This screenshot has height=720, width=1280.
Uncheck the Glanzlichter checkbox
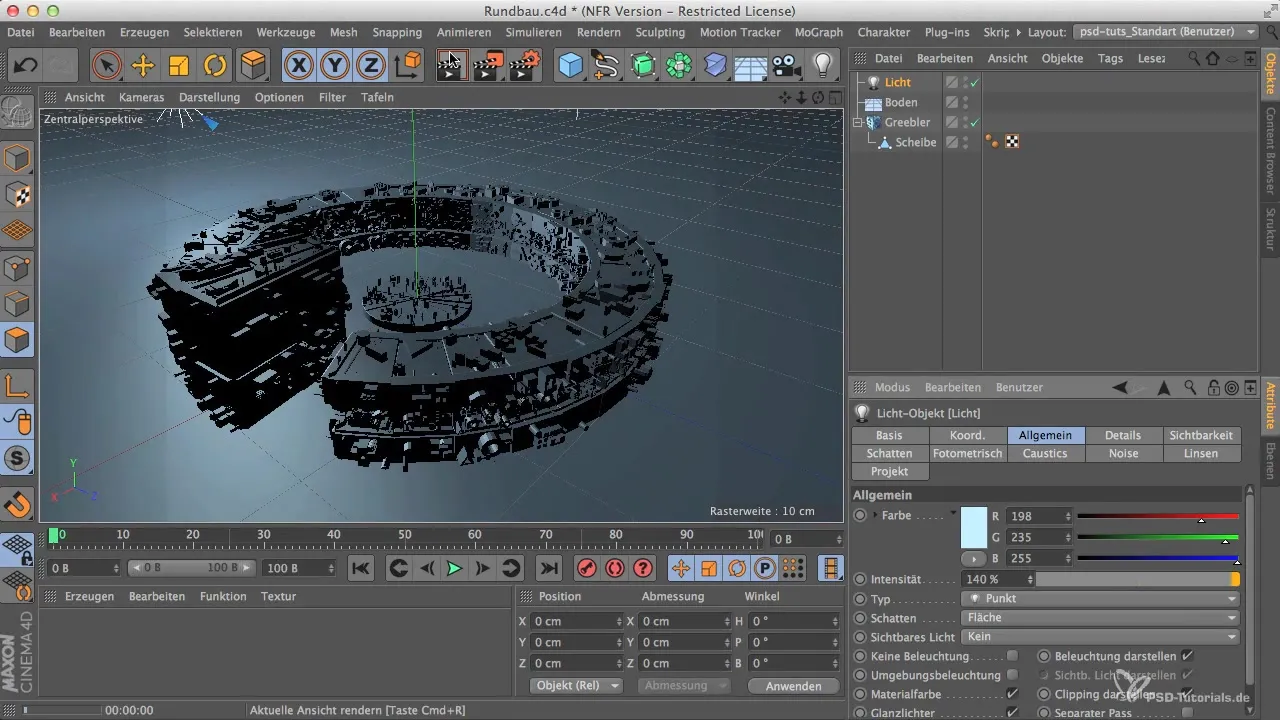point(1013,713)
